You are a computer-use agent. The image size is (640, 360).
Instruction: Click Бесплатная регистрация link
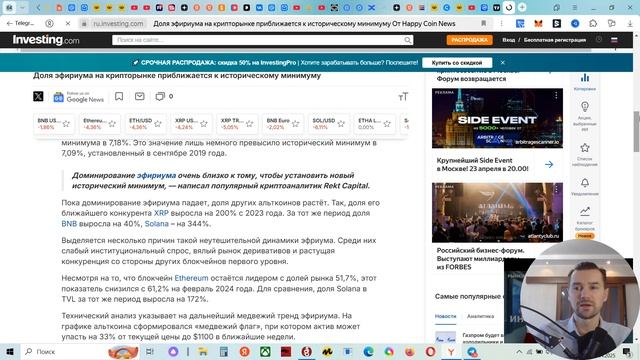click(x=555, y=40)
